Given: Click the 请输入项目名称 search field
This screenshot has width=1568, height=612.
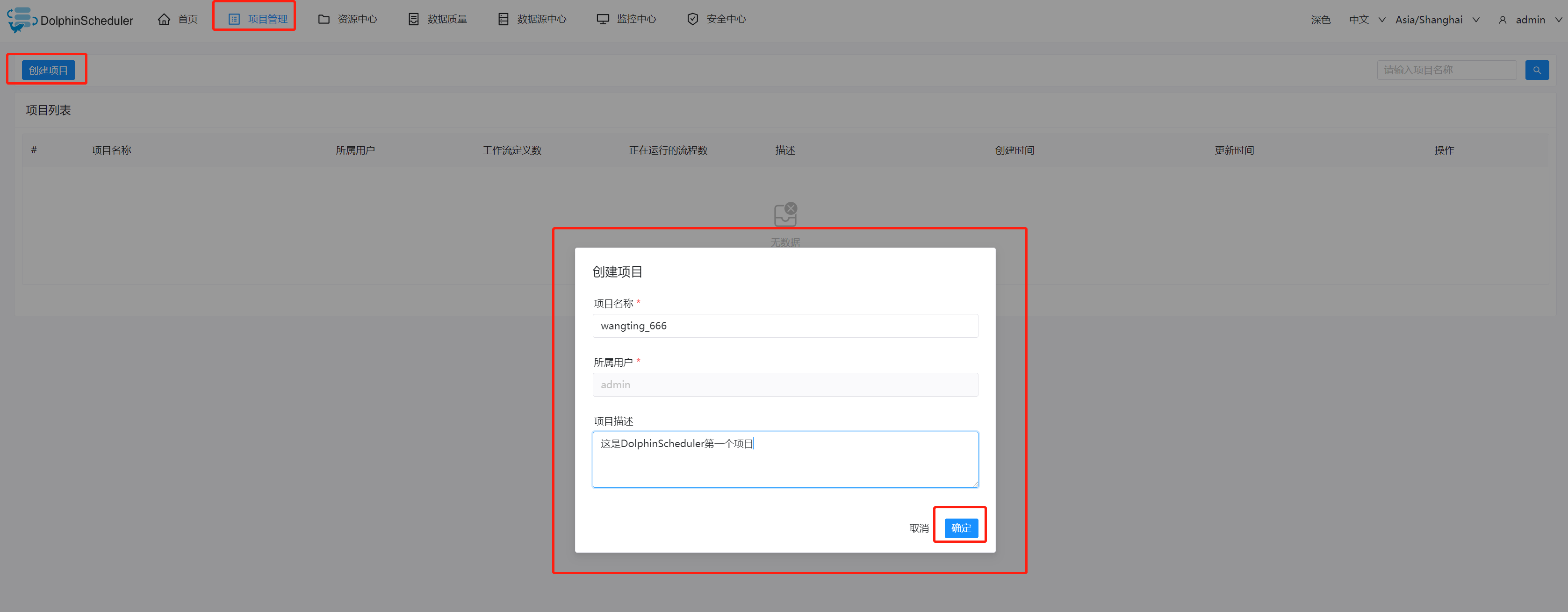Looking at the screenshot, I should tap(1446, 71).
